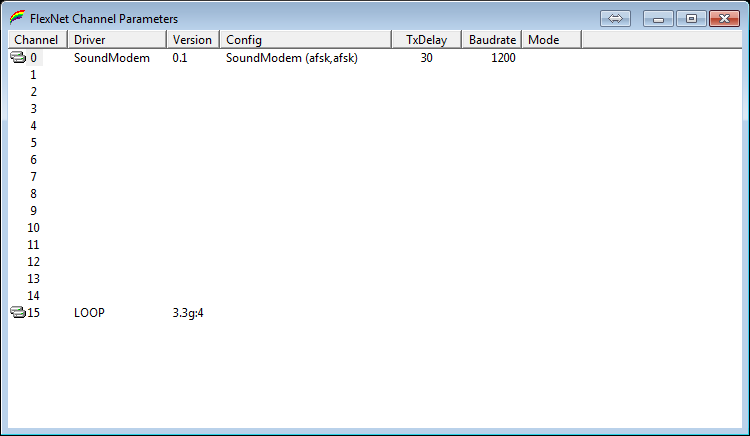Click the Baudrate value 1200

tap(503, 58)
